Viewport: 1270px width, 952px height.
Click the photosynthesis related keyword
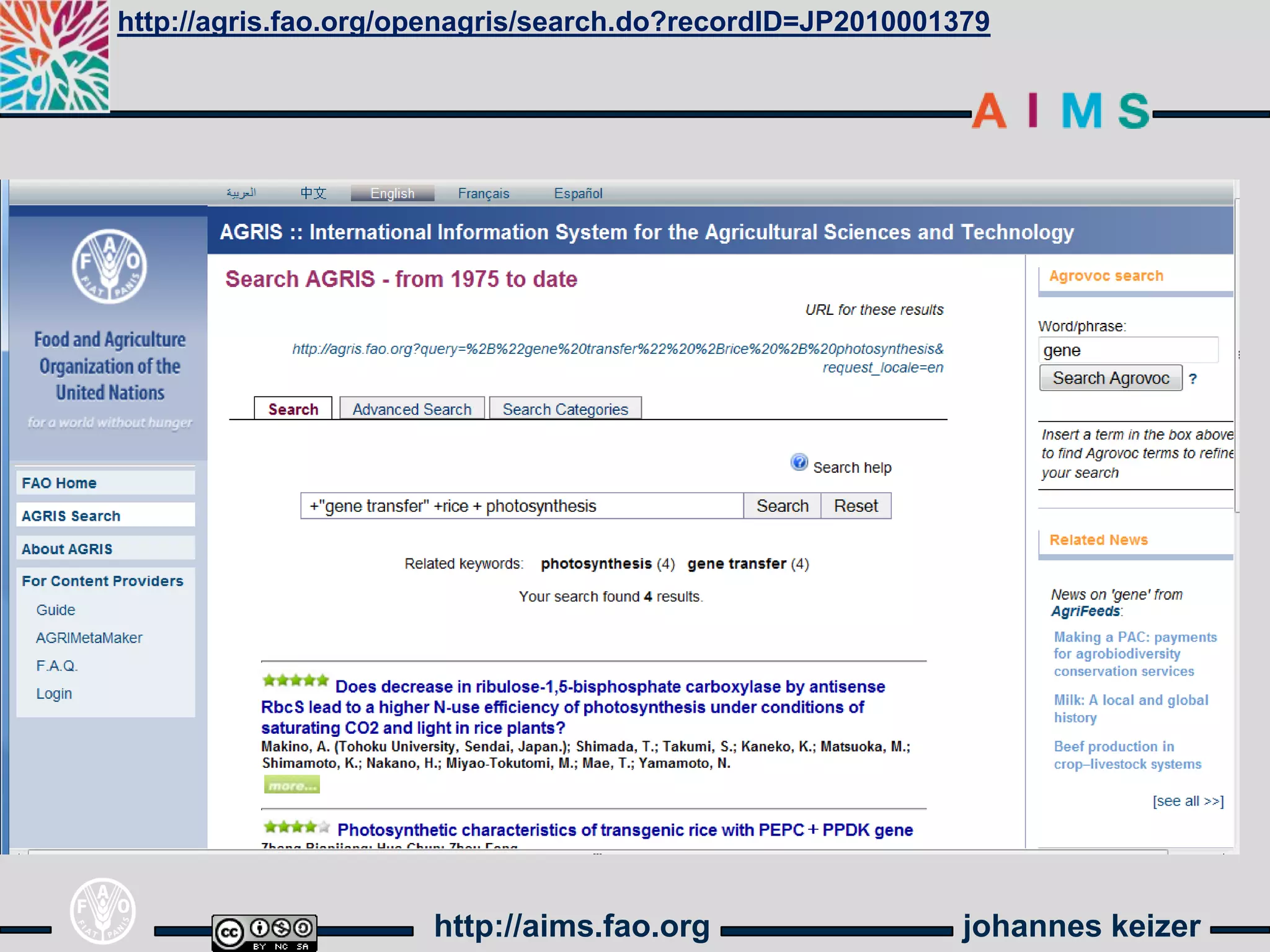[x=596, y=563]
